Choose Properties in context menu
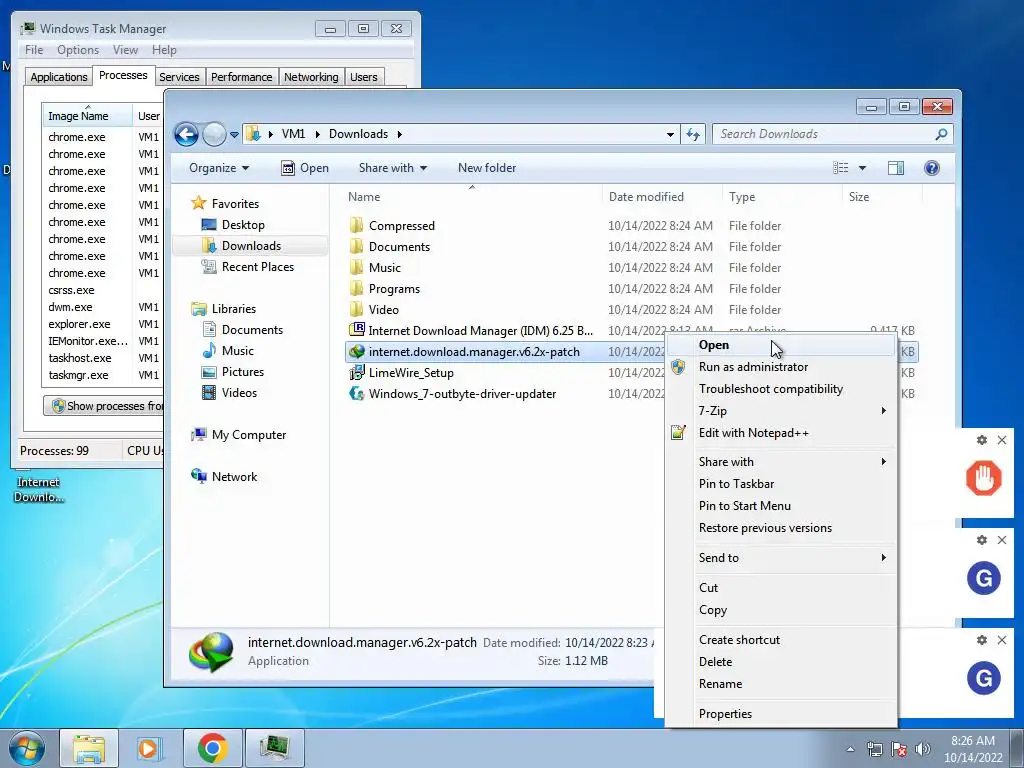Screen dimensions: 1024x768 [782, 714]
